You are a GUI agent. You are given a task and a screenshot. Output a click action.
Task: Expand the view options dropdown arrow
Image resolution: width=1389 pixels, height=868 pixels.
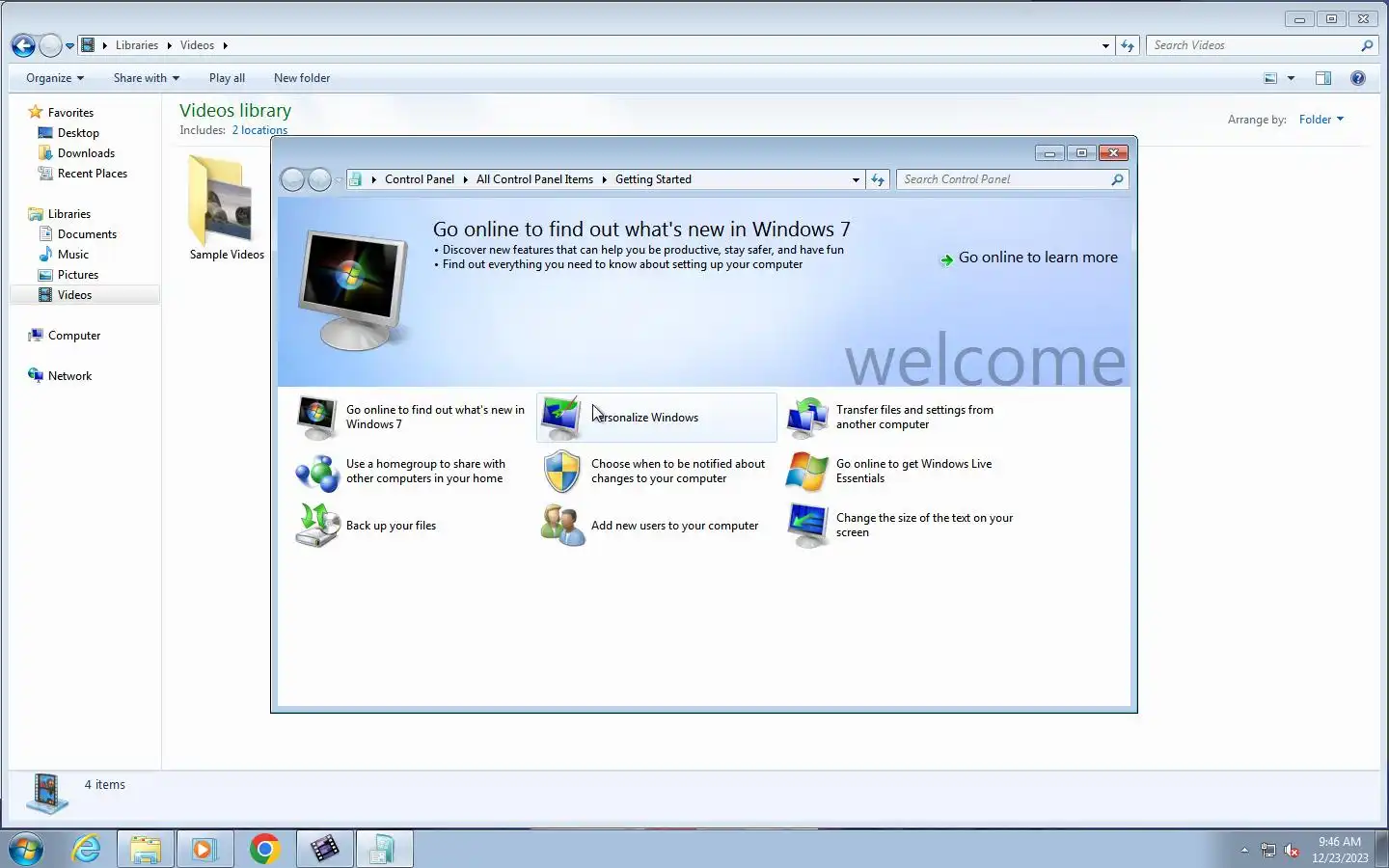coord(1291,78)
